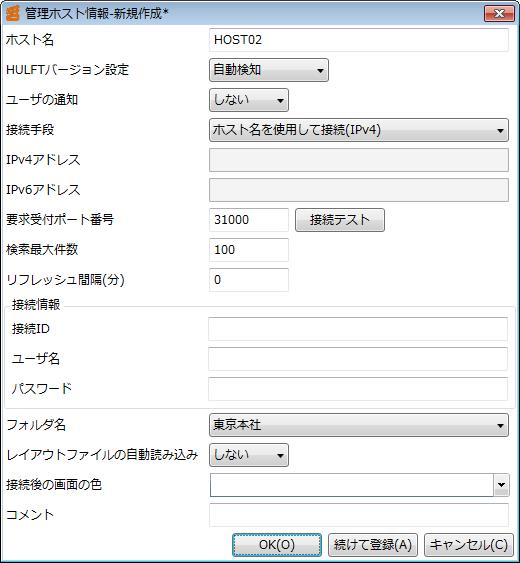Click the app icon in title bar
The width and height of the screenshot is (520, 563).
click(13, 13)
